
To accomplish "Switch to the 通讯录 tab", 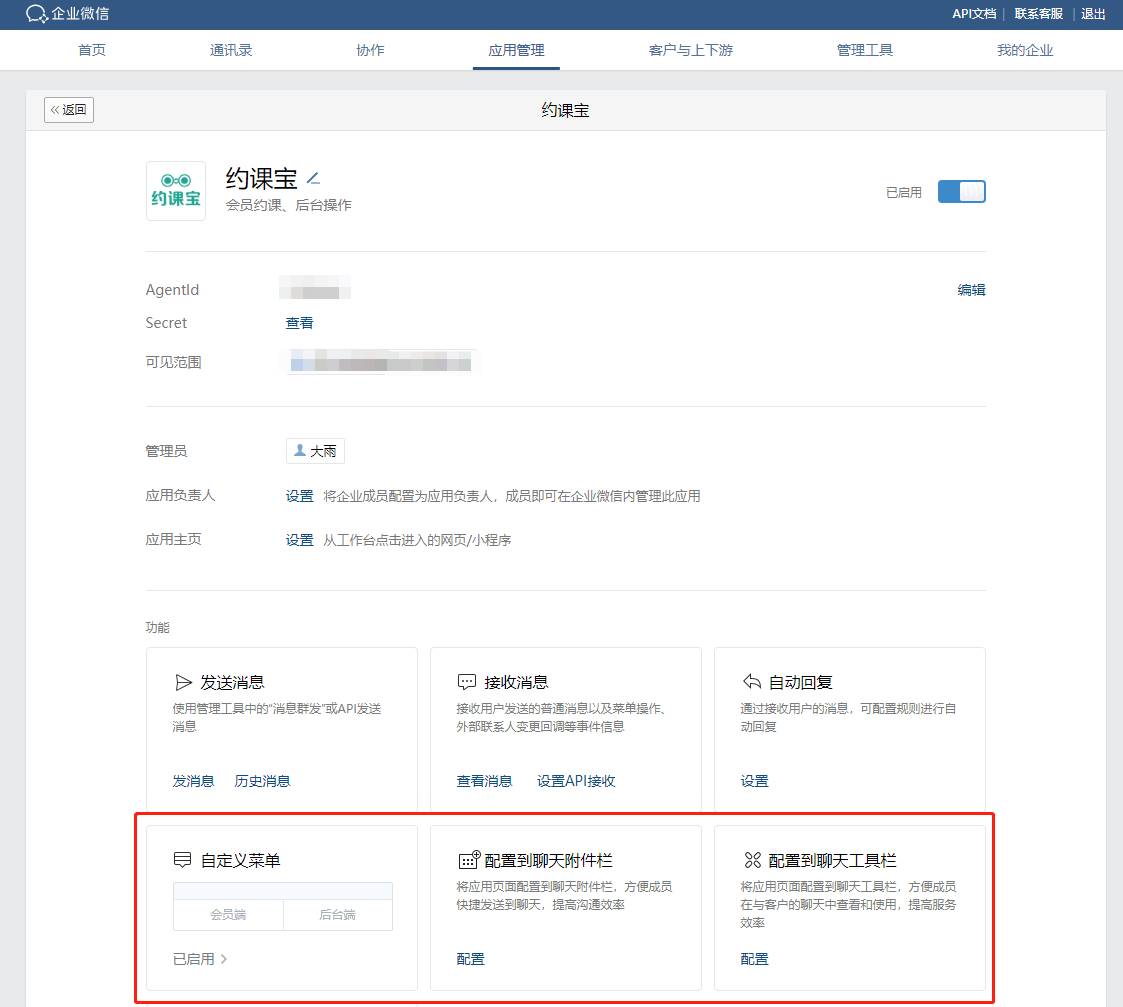I will pos(231,50).
